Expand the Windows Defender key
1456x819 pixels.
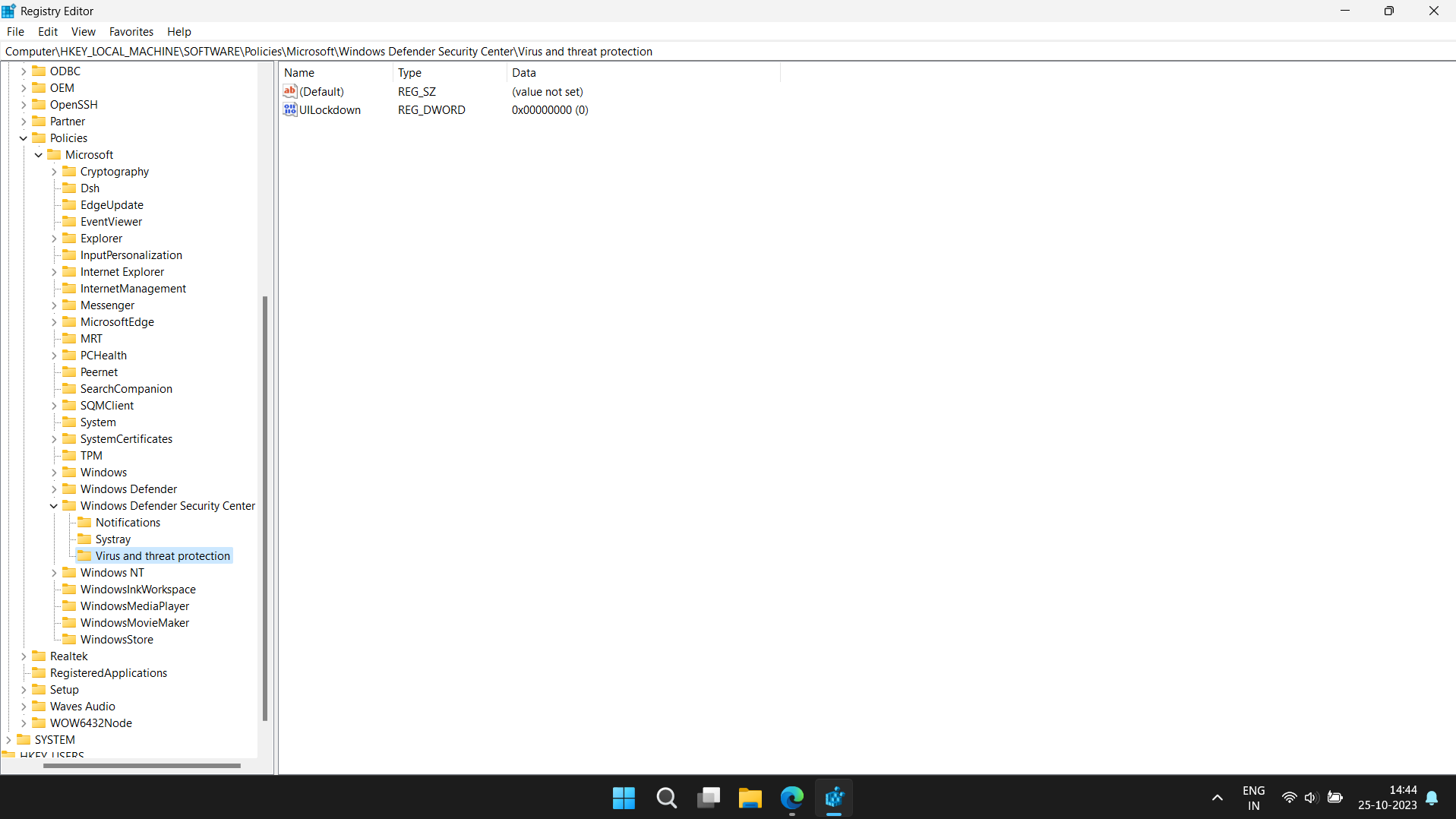click(53, 489)
